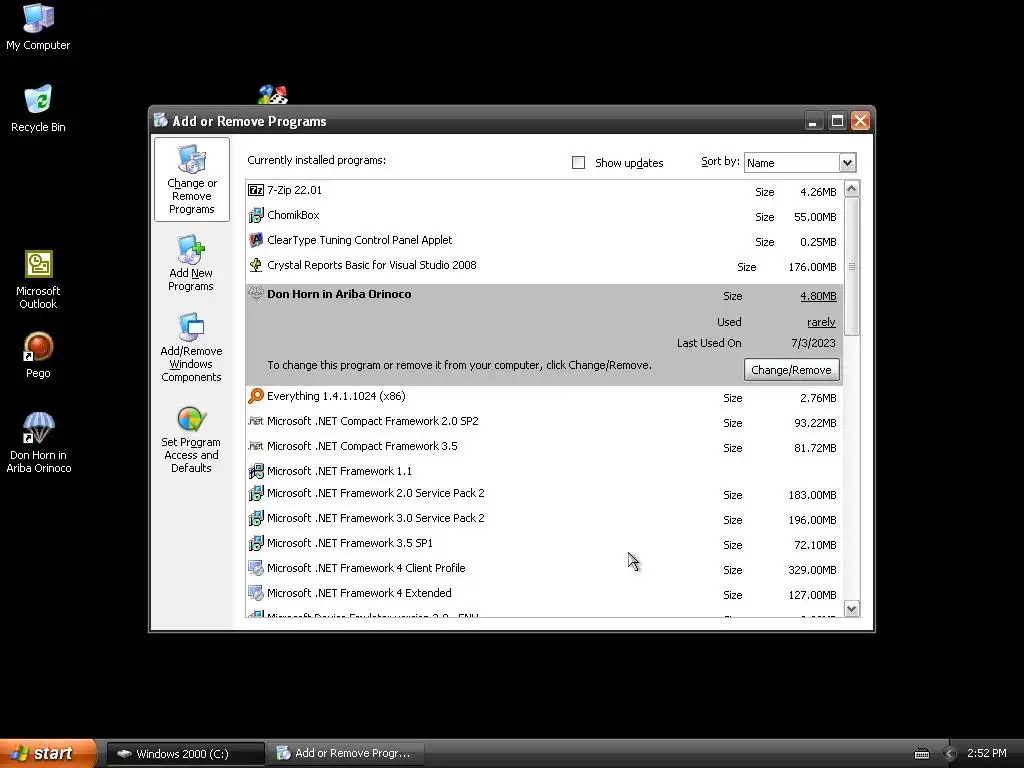Select 7-Zip 22.01 in the list
The height and width of the screenshot is (768, 1024).
point(545,191)
